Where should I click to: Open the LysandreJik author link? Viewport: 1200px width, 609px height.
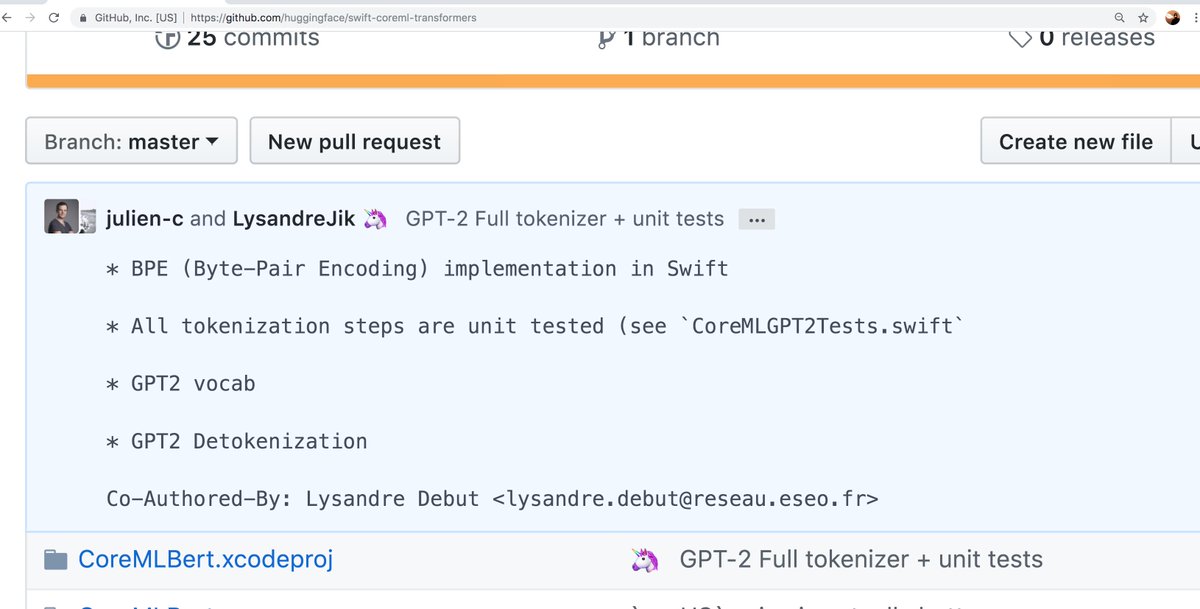[x=293, y=219]
